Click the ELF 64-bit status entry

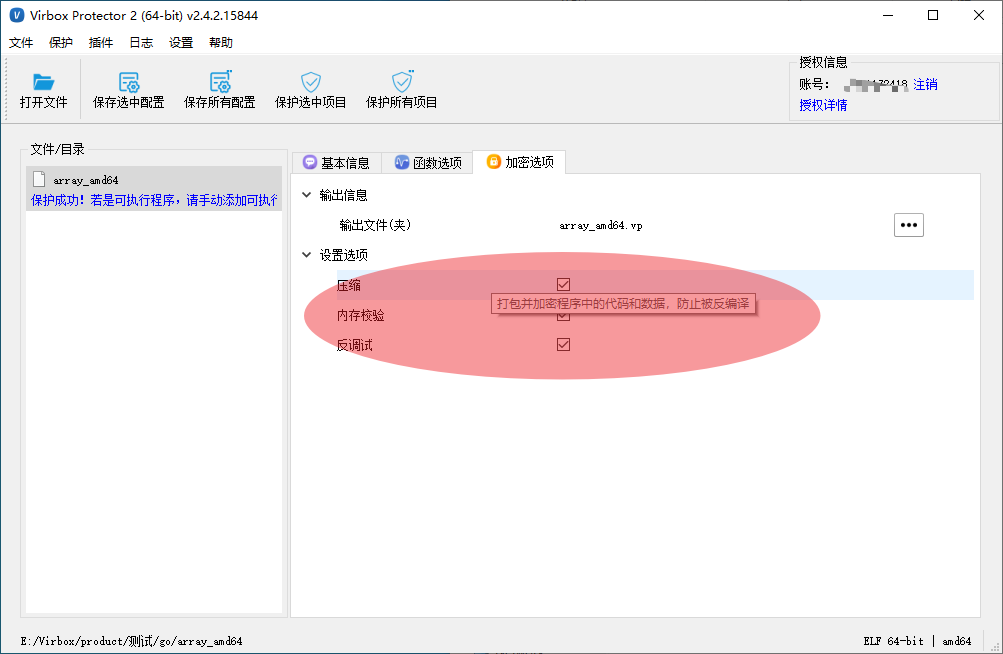coord(893,641)
